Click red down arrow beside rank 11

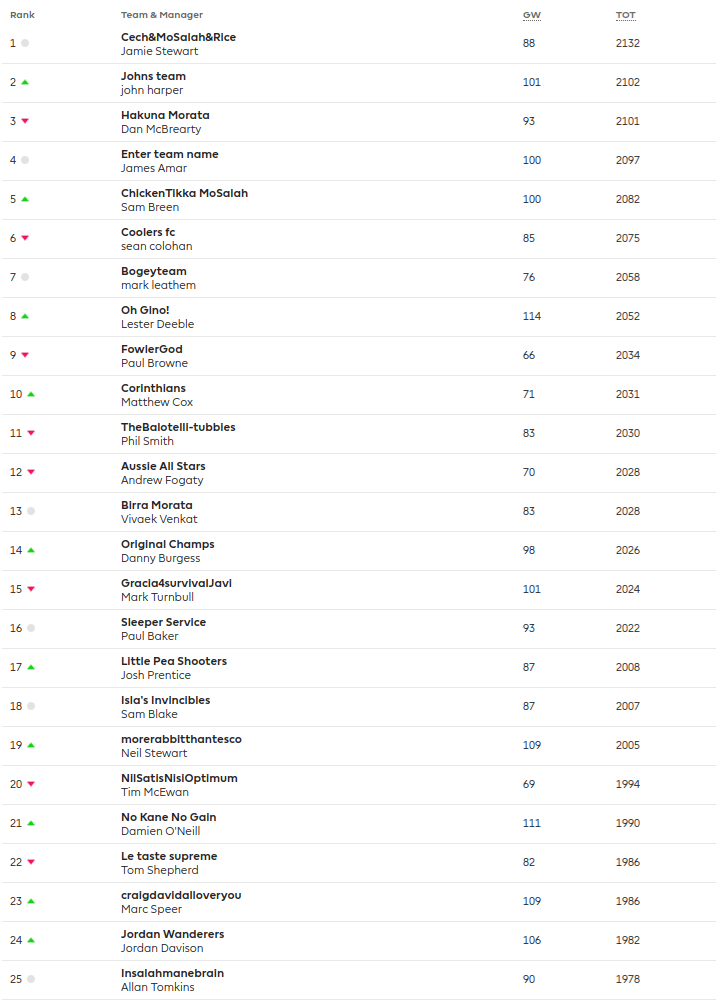point(31,433)
